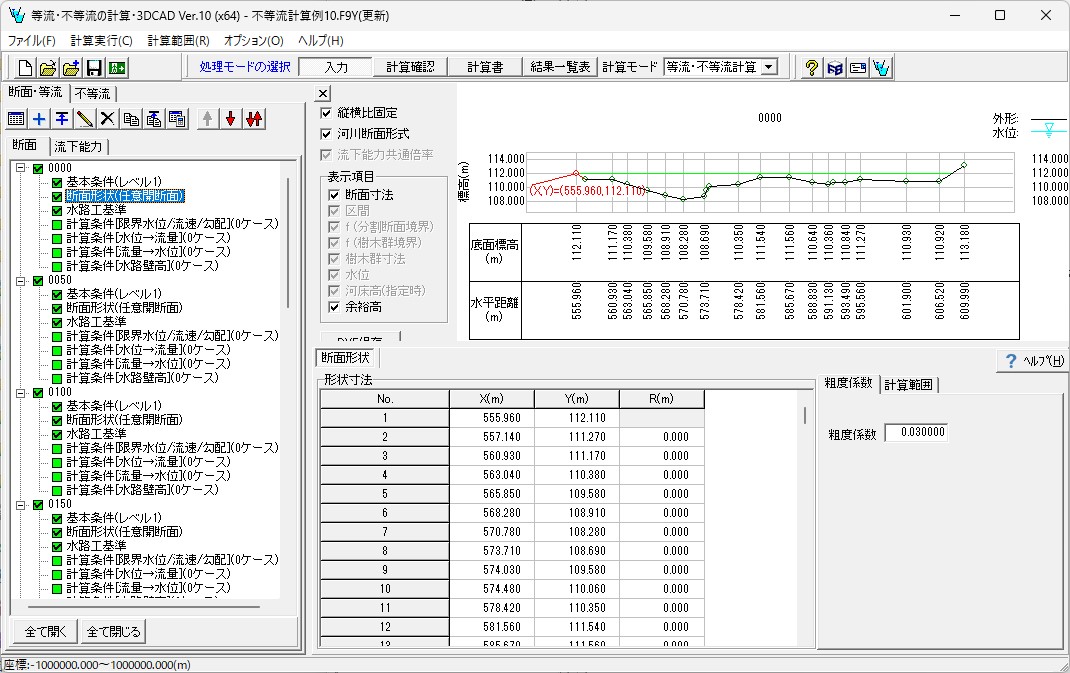Screen dimensions: 1070x673
Task: Collapse the 0100 section tree node
Action: click(x=21, y=393)
